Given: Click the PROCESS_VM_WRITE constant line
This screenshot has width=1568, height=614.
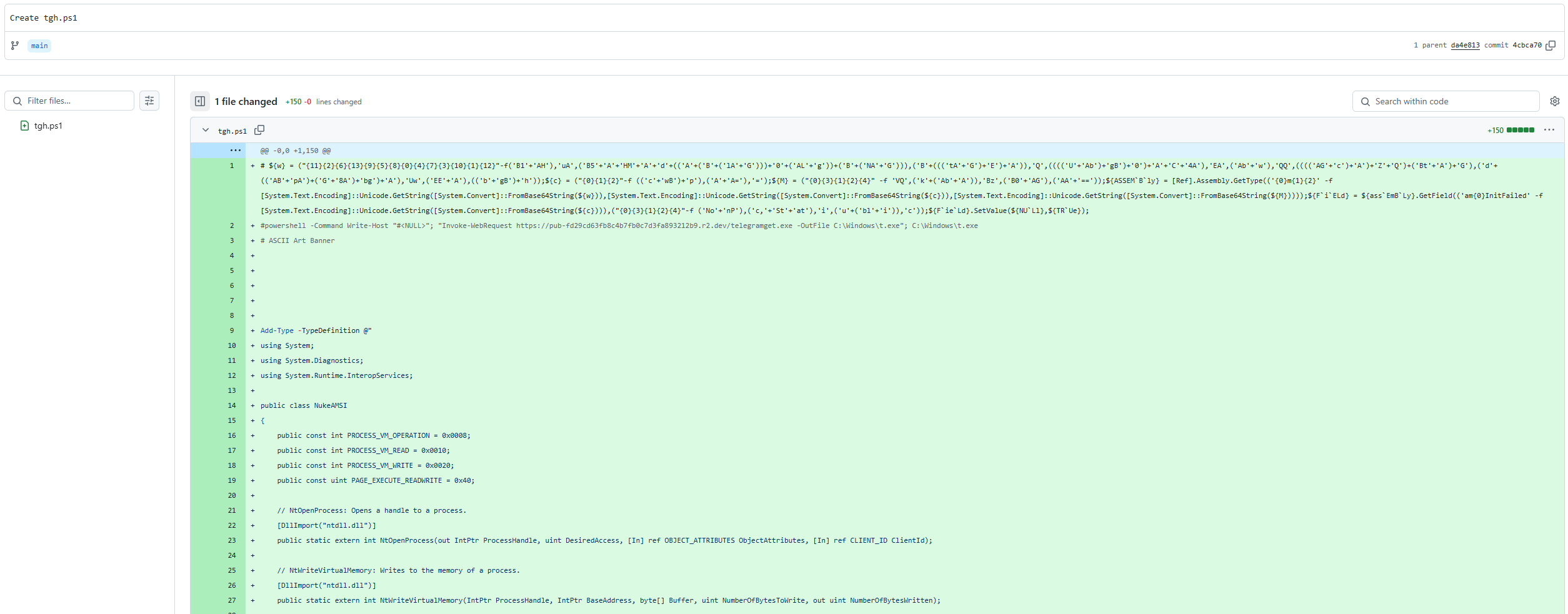Looking at the screenshot, I should pyautogui.click(x=366, y=465).
